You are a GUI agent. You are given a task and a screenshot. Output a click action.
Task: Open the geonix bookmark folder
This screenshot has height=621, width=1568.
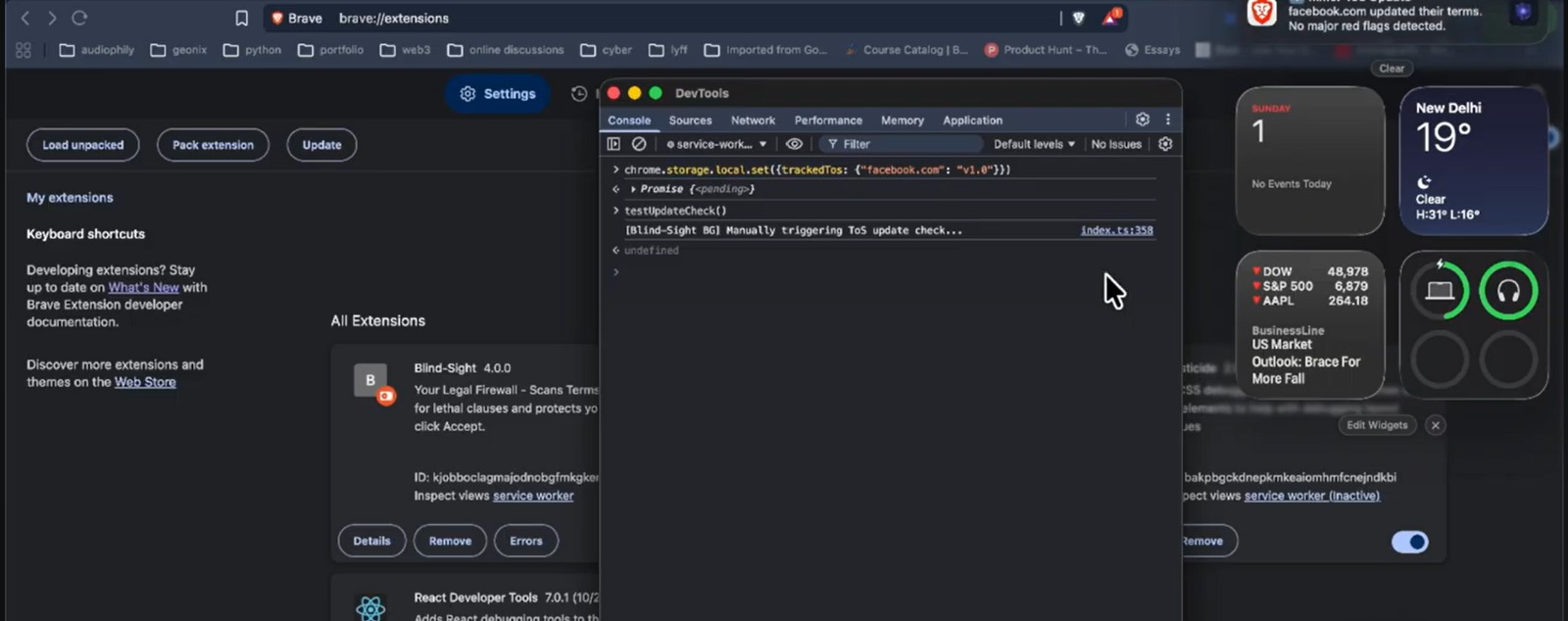(178, 50)
